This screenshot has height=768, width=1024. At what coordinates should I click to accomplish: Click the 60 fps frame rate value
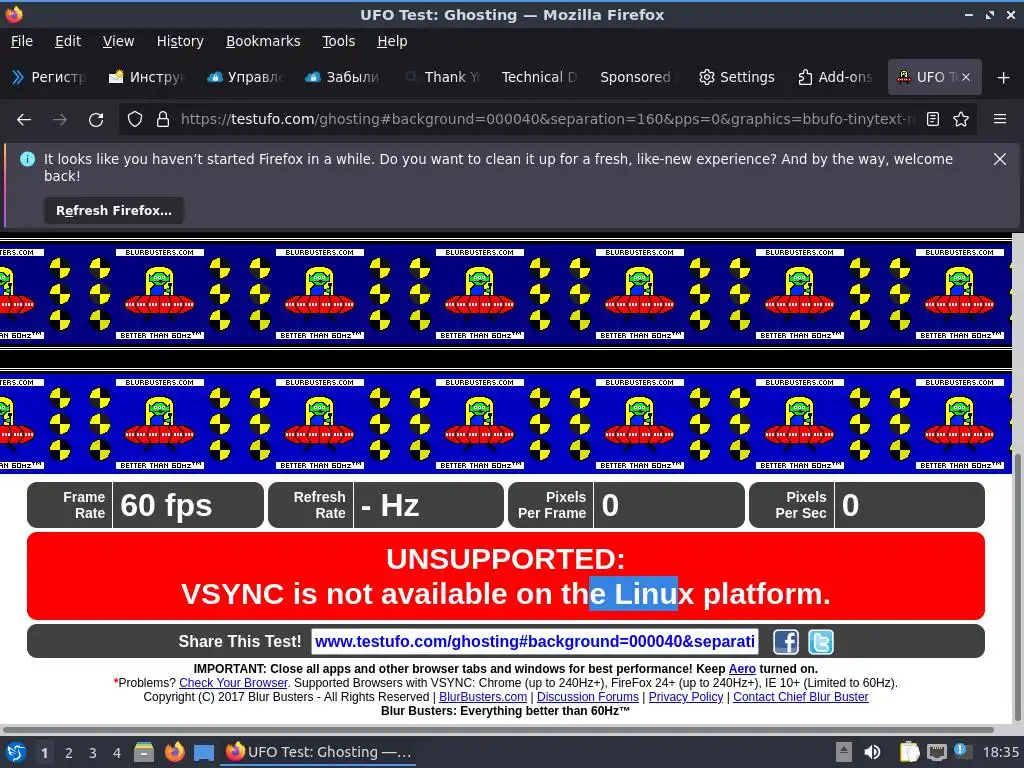point(166,505)
